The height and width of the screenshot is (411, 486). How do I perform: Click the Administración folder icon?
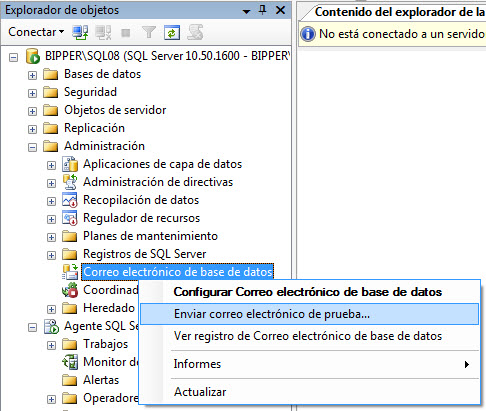pyautogui.click(x=51, y=146)
